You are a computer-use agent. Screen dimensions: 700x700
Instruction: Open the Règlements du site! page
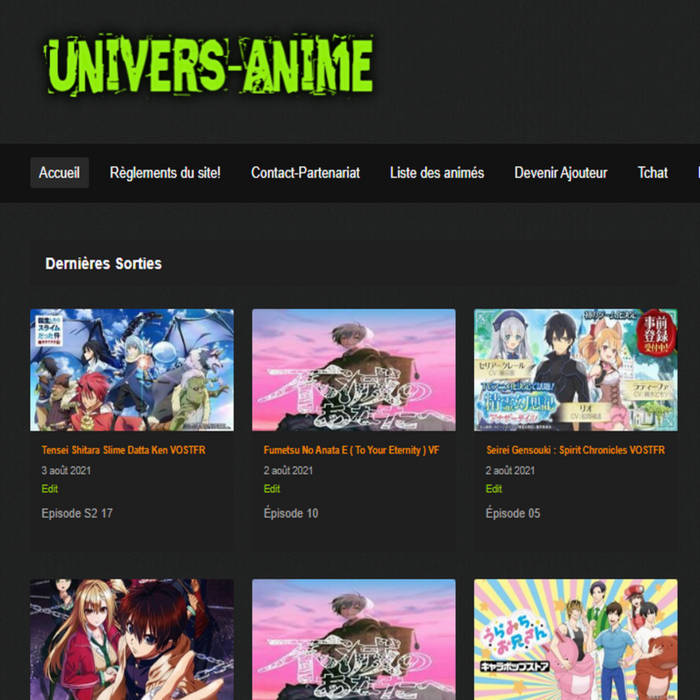pyautogui.click(x=165, y=173)
